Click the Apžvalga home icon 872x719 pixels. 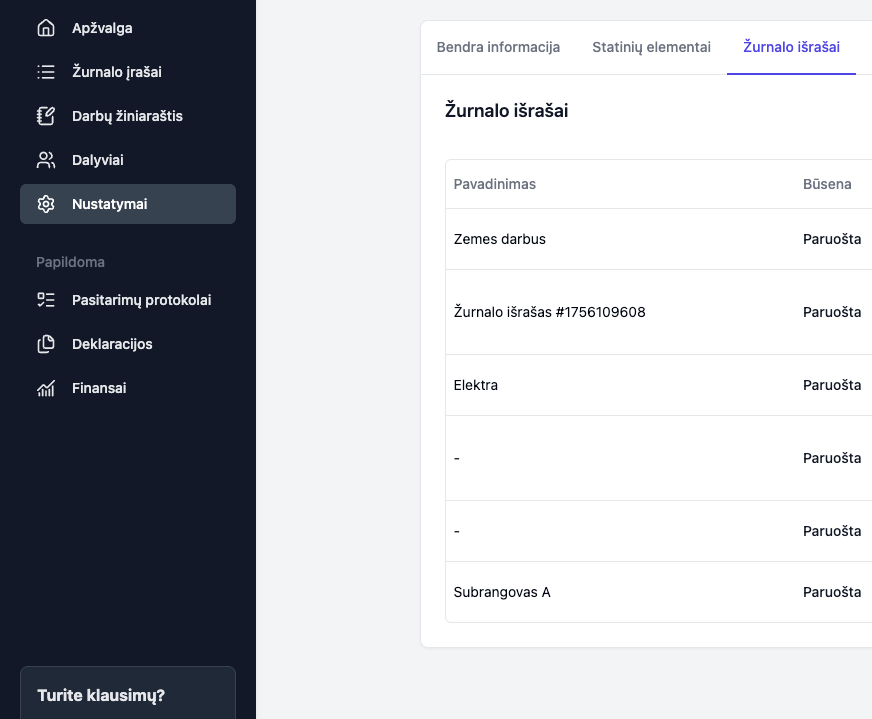point(45,28)
